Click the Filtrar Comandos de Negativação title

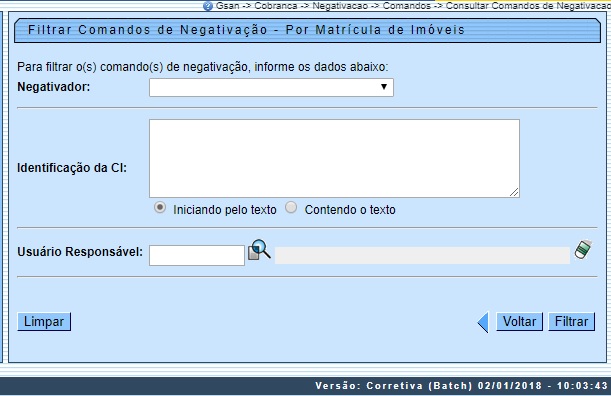pyautogui.click(x=246, y=30)
